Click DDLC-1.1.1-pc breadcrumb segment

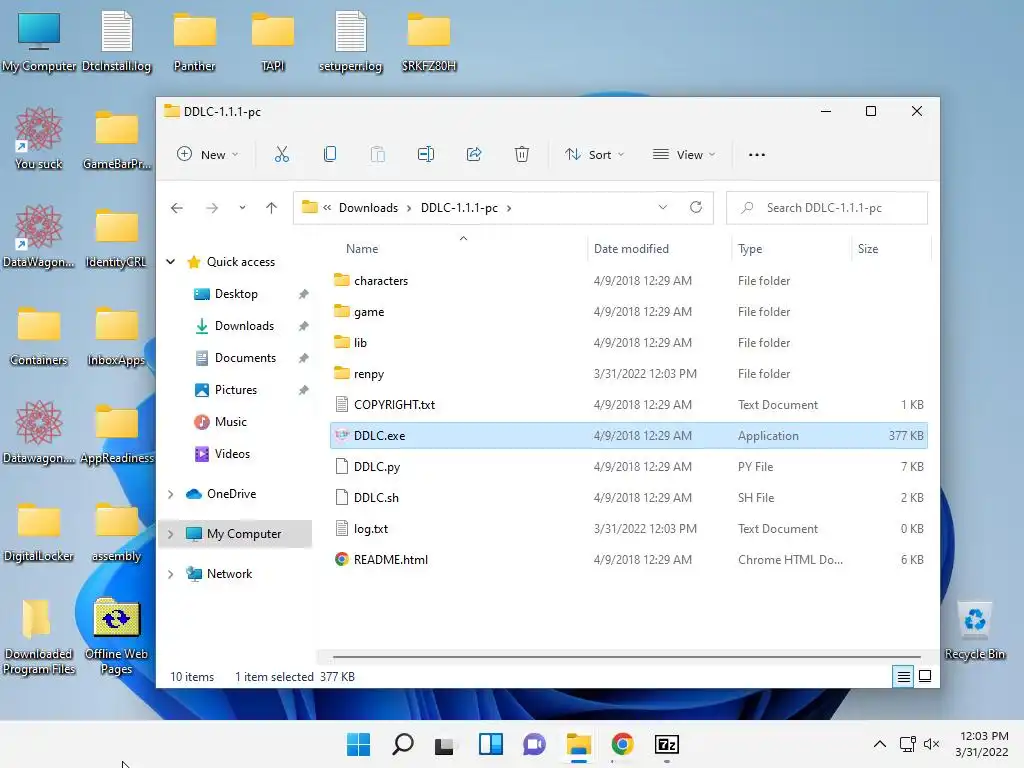[x=459, y=208]
